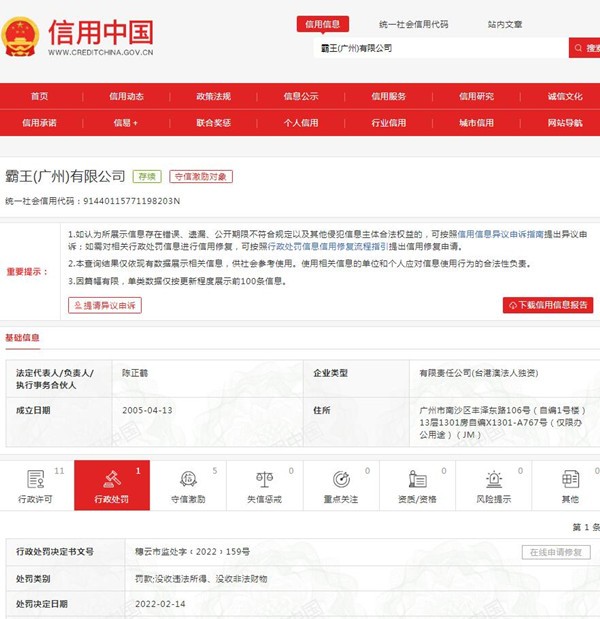Click legal representative name 陈正鹤
This screenshot has width=600, height=619.
pos(135,373)
